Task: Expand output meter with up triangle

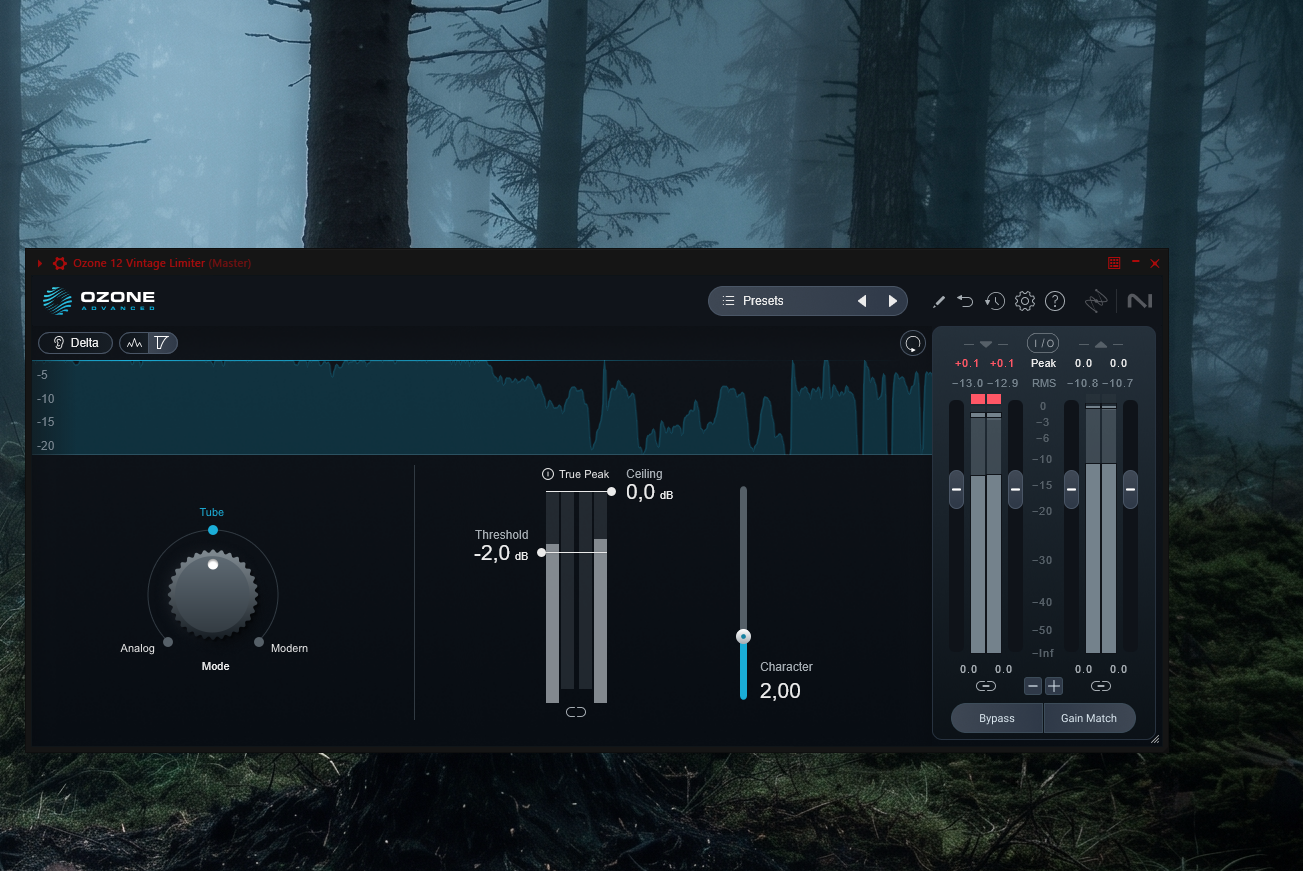Action: pos(1101,344)
